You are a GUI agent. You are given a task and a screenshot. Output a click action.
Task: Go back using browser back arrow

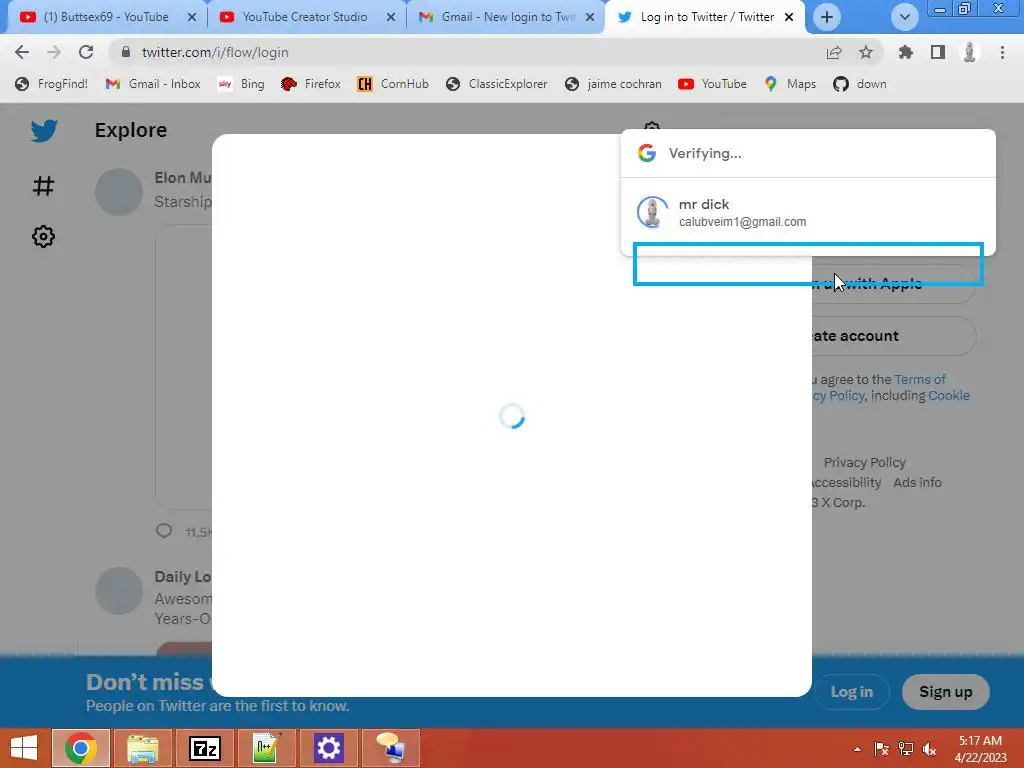click(22, 52)
